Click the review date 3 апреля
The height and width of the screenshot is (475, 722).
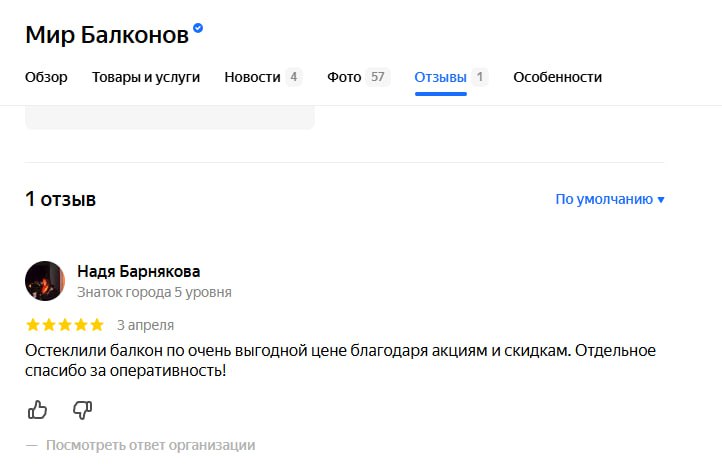146,325
